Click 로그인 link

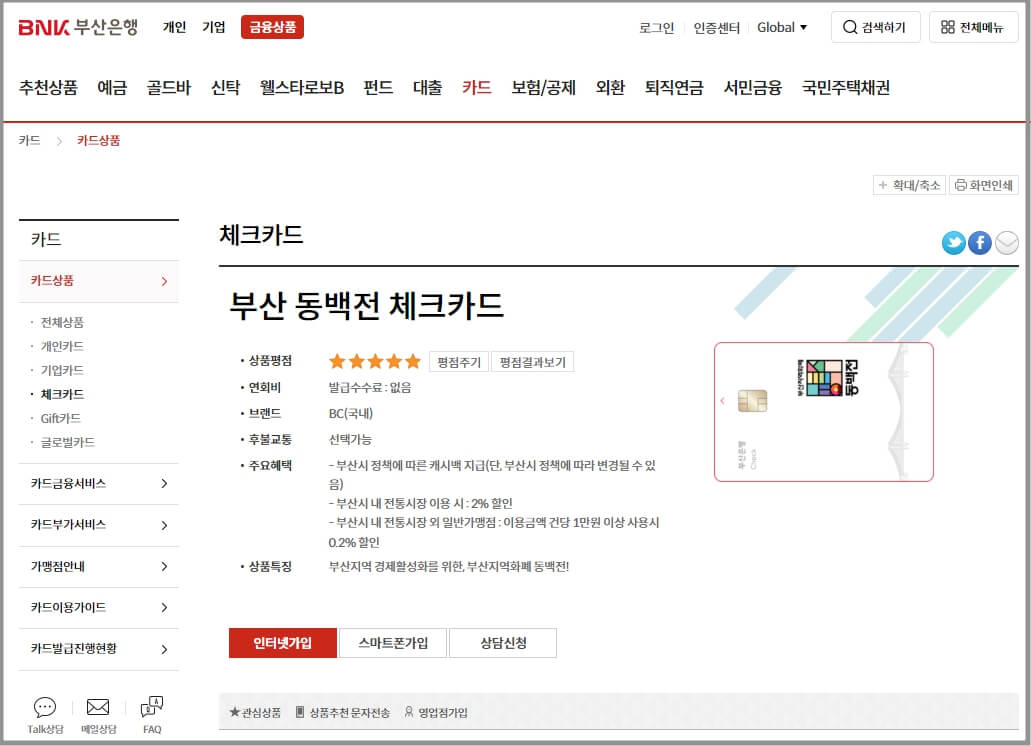657,28
